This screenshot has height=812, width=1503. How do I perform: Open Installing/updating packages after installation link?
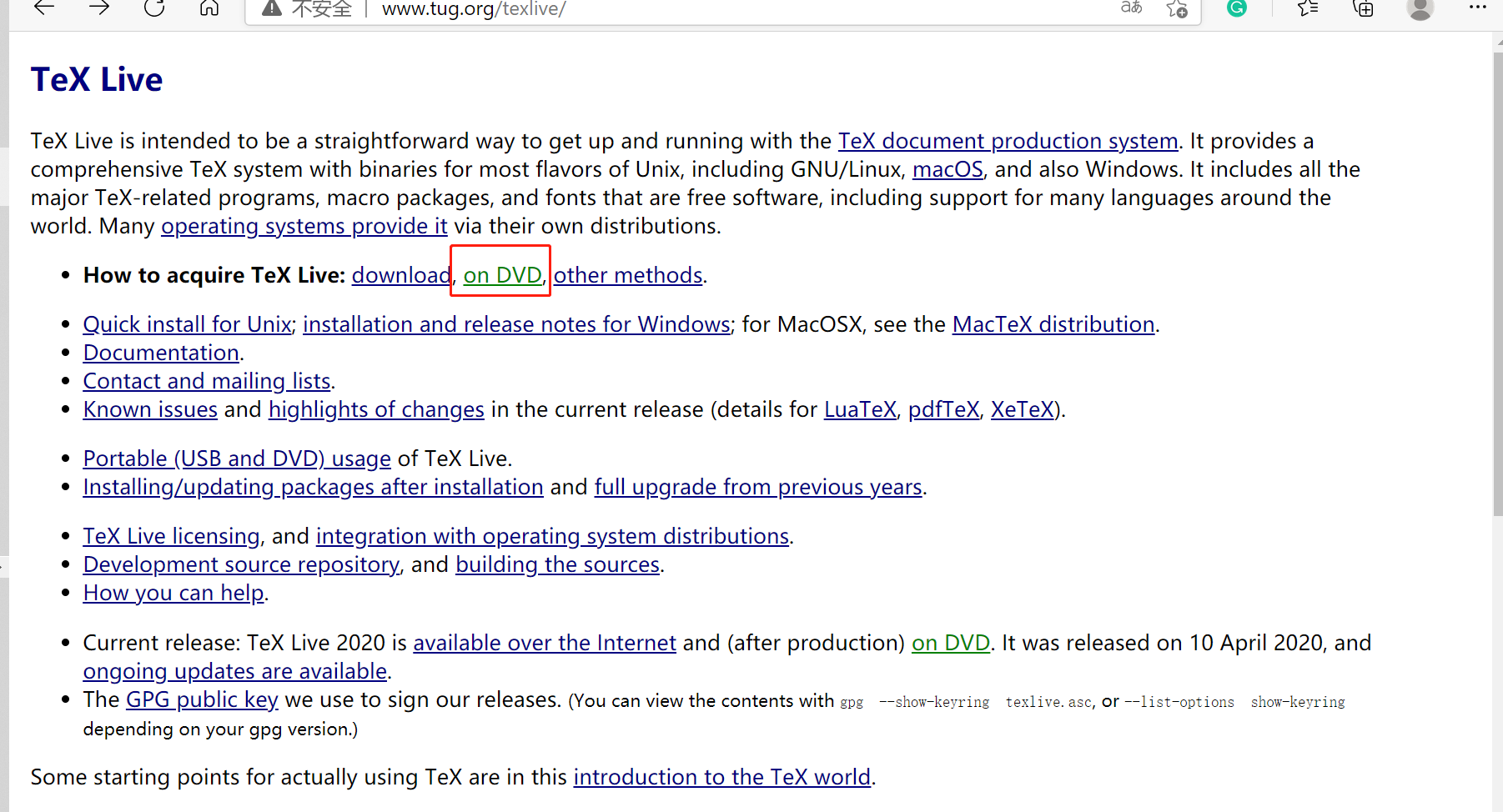314,487
